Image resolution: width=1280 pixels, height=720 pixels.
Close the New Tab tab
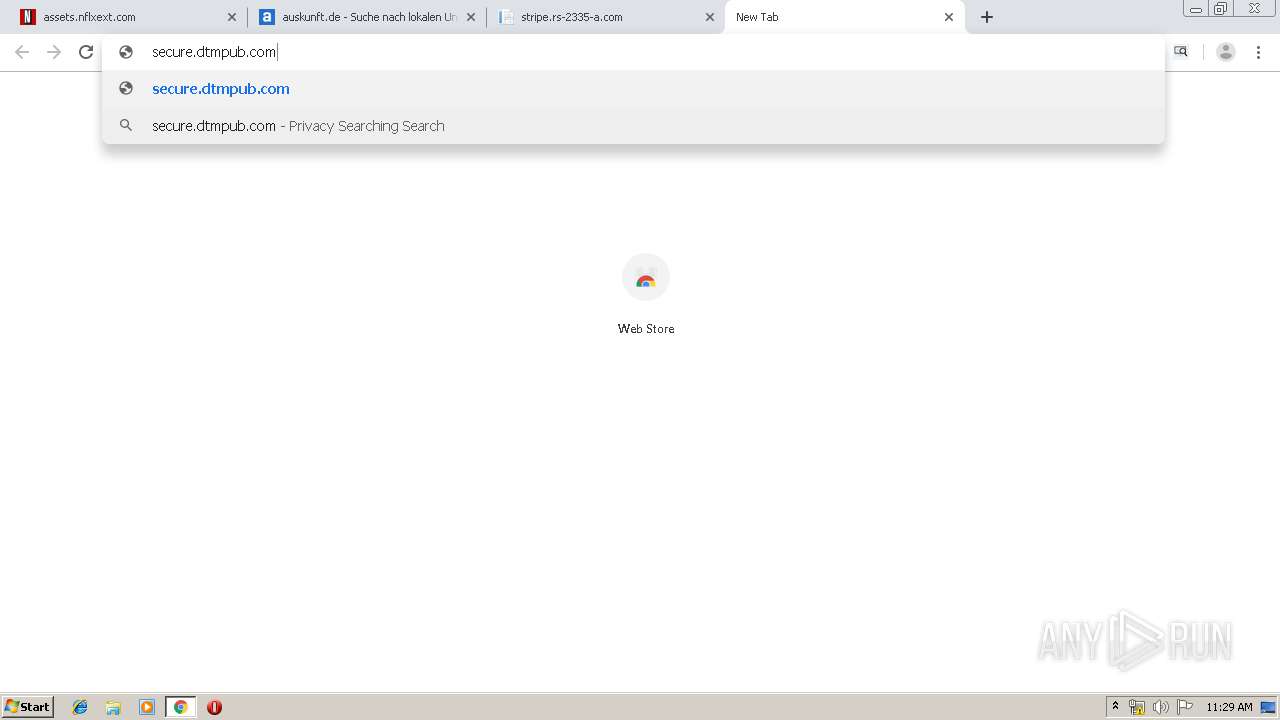pyautogui.click(x=949, y=17)
